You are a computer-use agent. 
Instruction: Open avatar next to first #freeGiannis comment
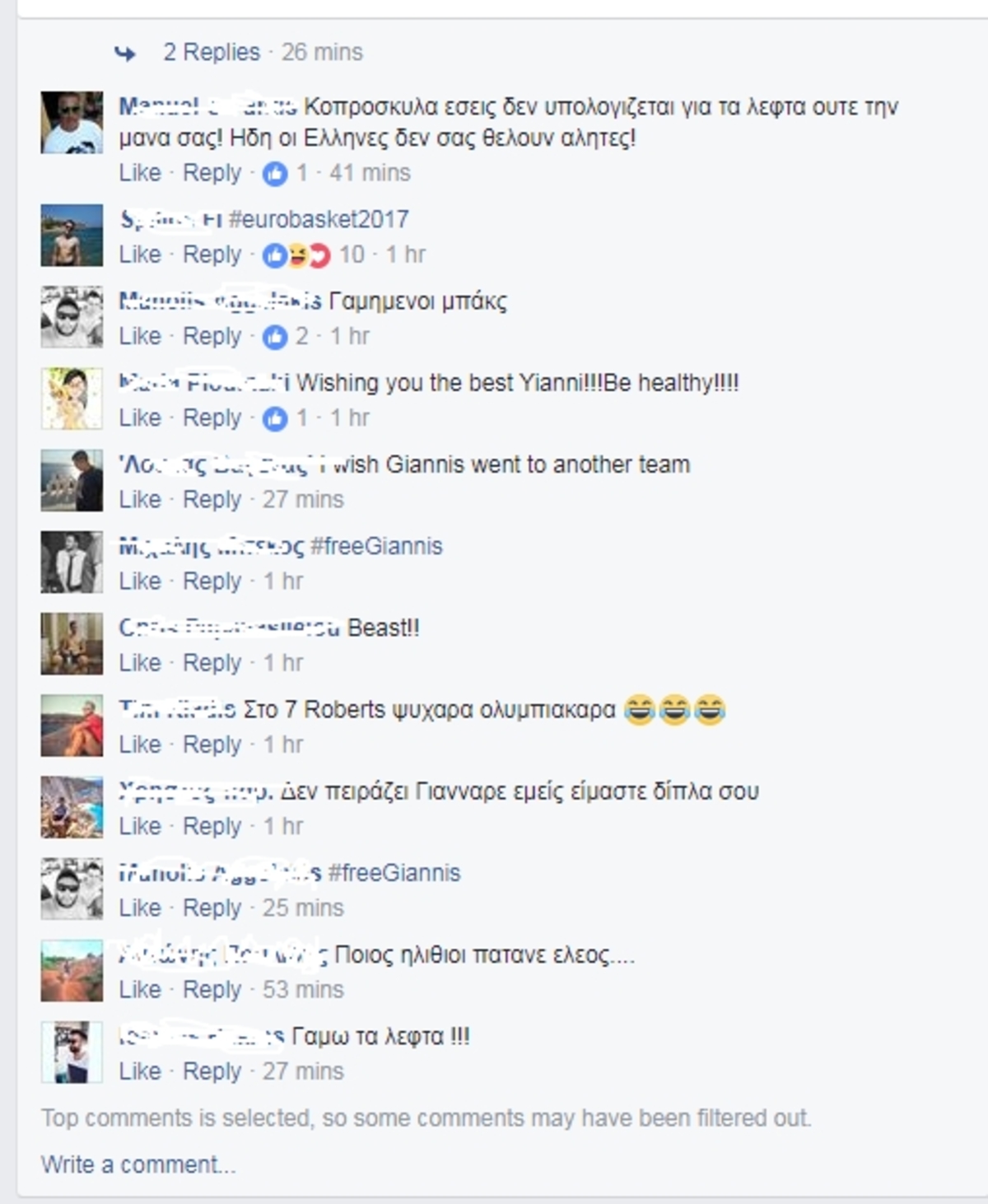[72, 562]
